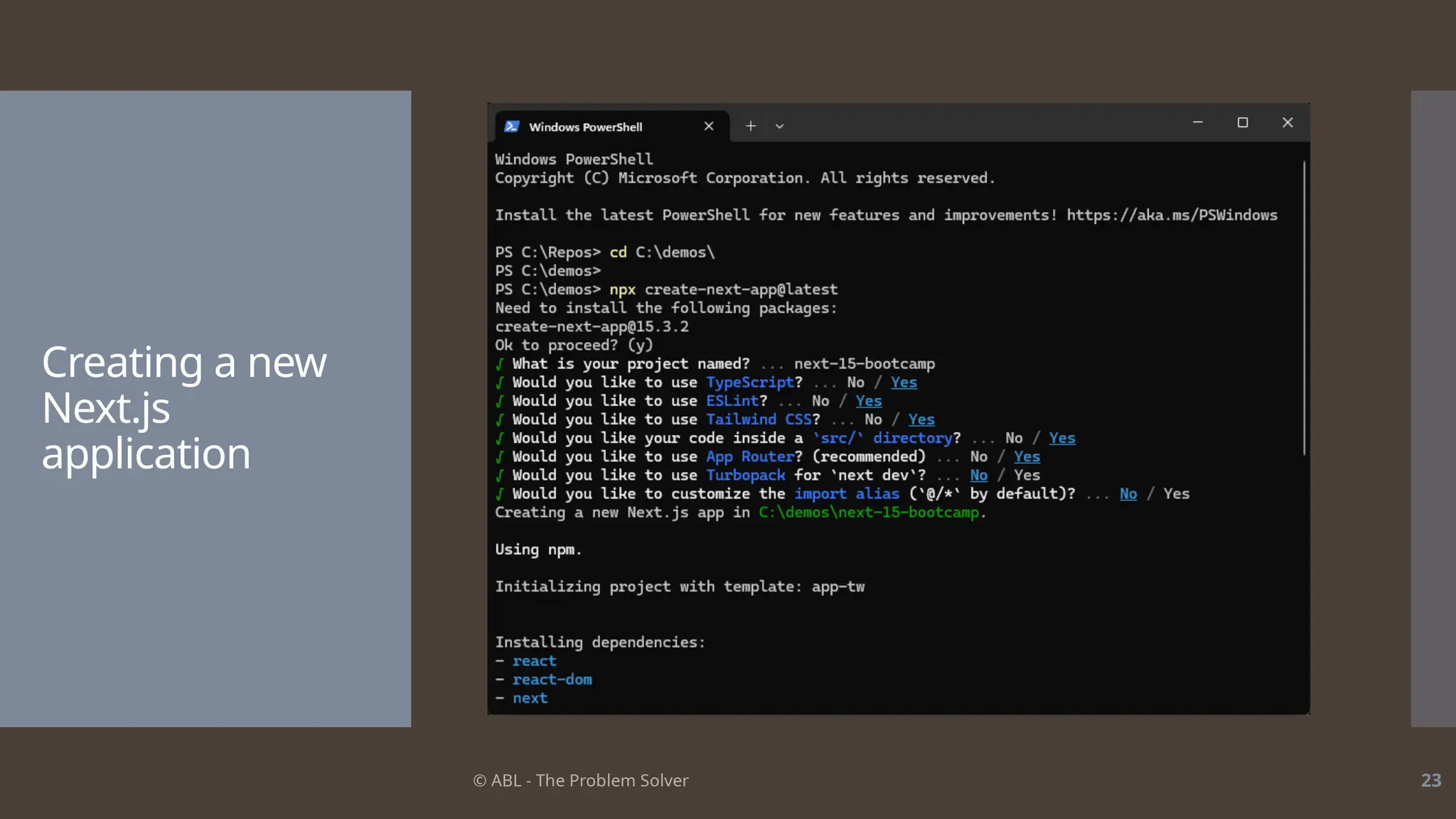
Task: Click the project name 'next-15-bootcamp'
Action: click(x=864, y=364)
